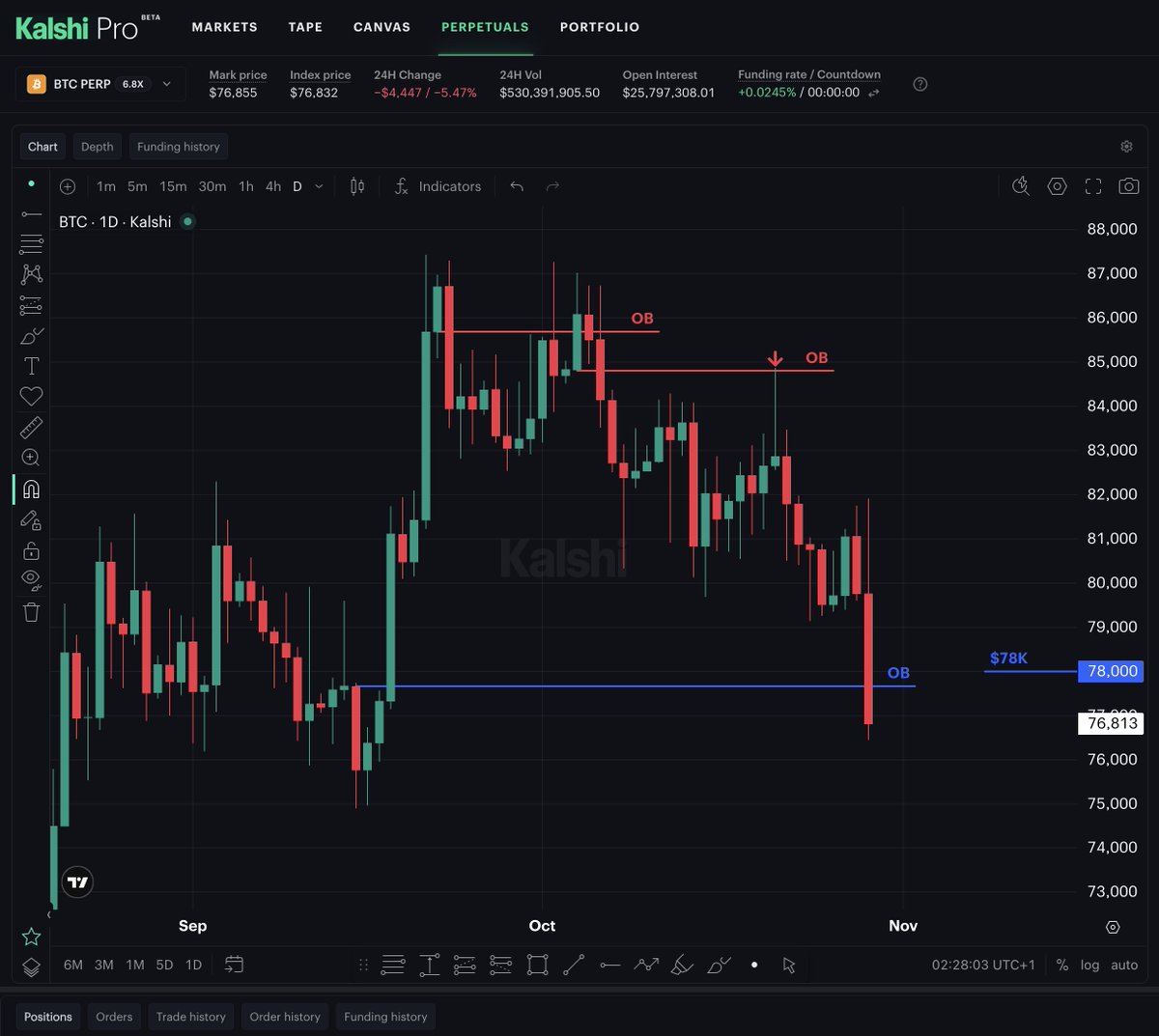1159x1036 pixels.
Task: Select rectangle shape in bottom toolbar
Action: point(538,965)
